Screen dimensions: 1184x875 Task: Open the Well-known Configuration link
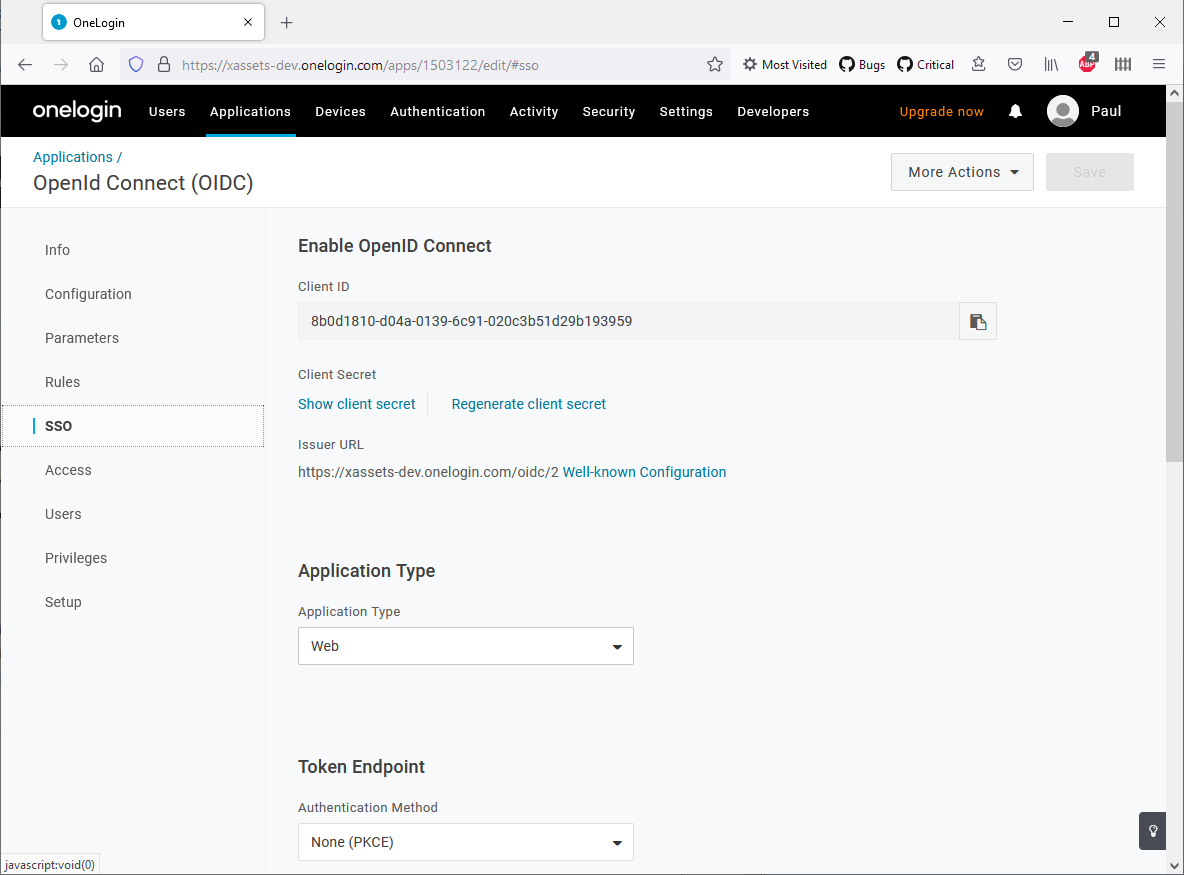(644, 471)
